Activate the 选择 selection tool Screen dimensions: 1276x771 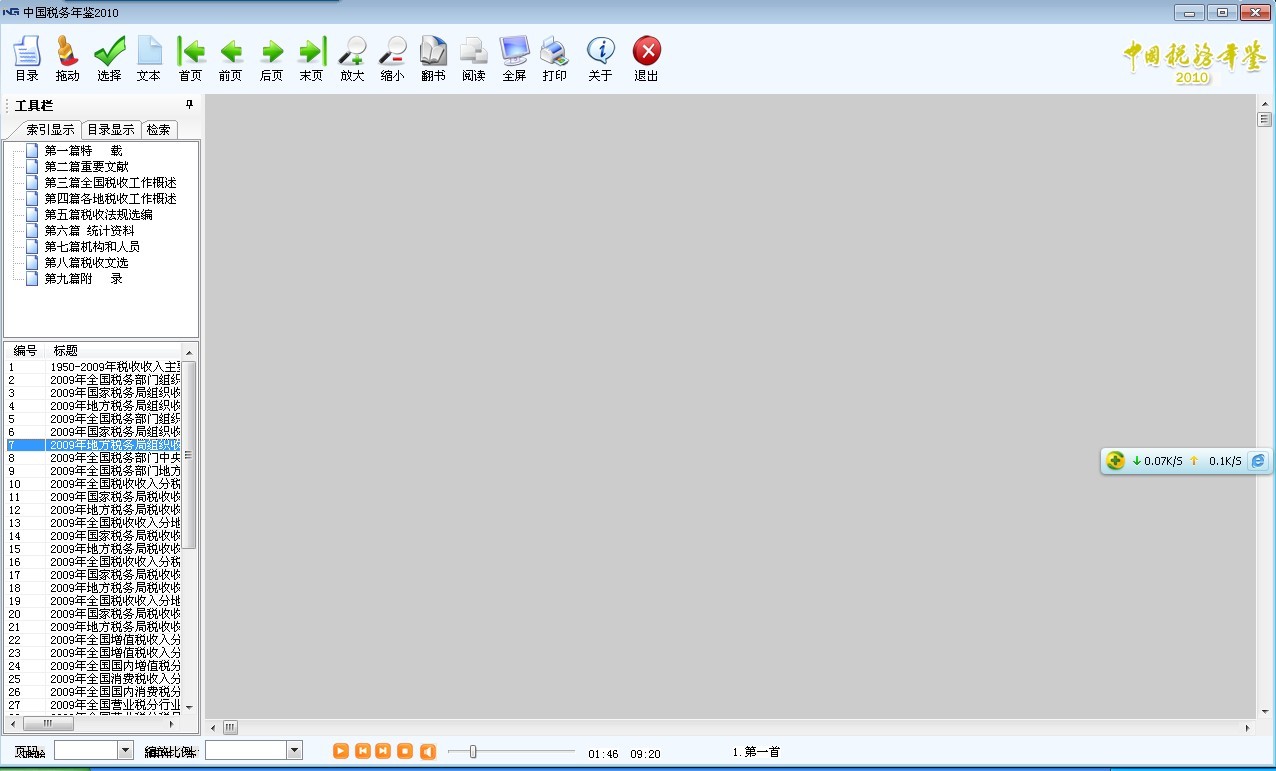pyautogui.click(x=109, y=59)
